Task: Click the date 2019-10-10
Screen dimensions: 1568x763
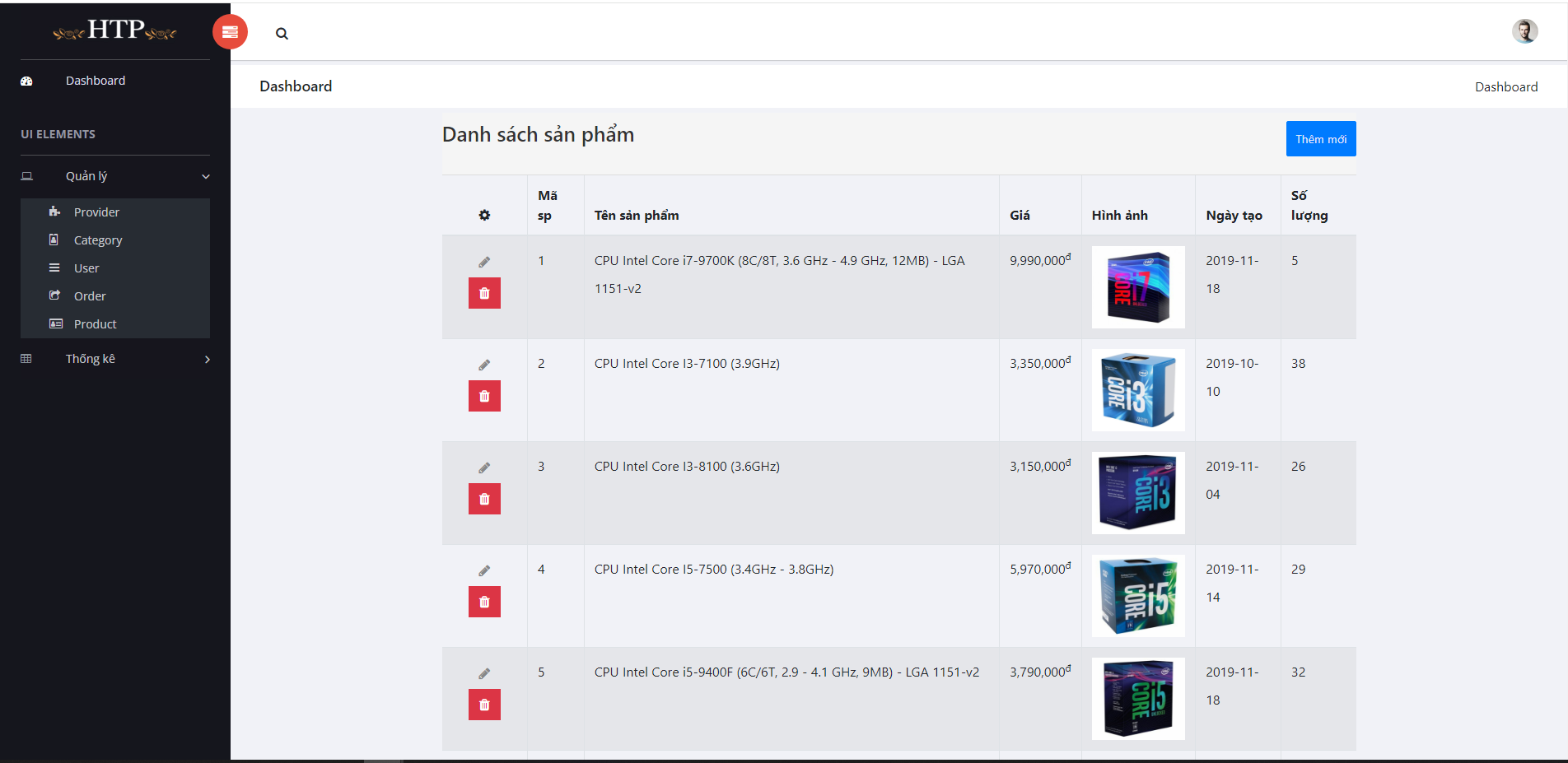Action: [x=1232, y=377]
